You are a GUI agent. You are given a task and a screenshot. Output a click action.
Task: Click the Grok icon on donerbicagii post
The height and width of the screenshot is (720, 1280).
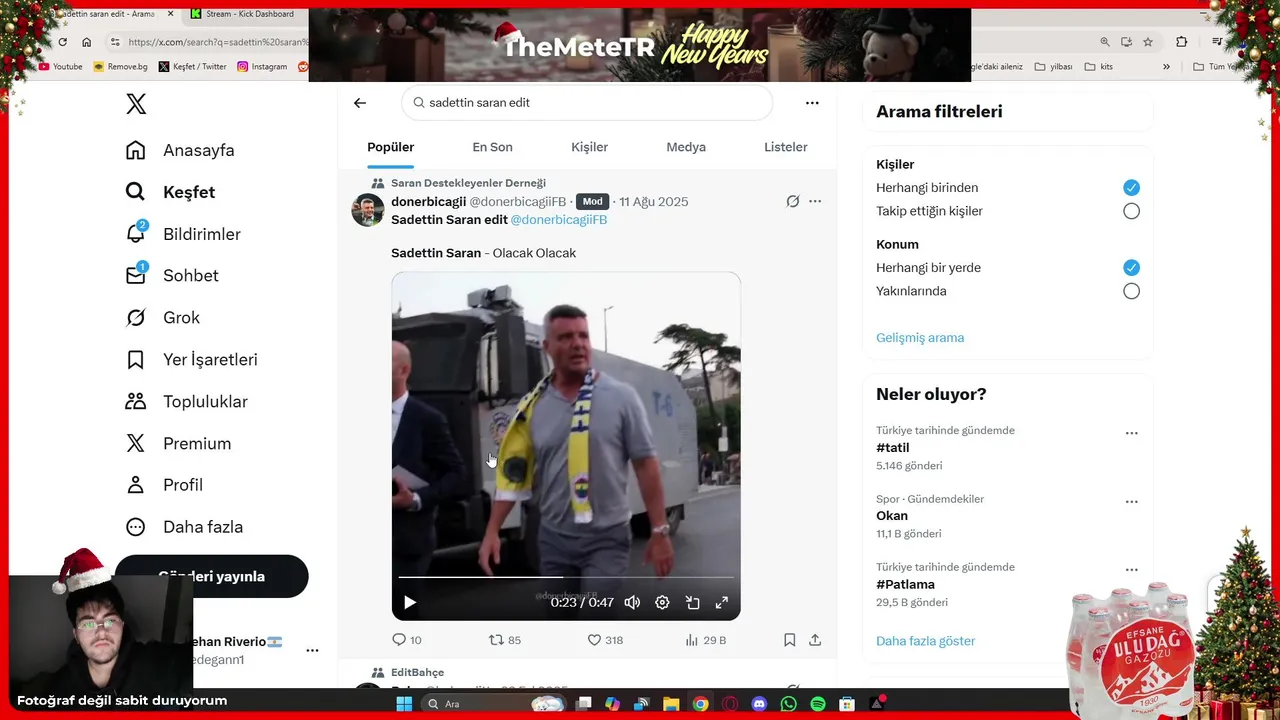click(792, 202)
